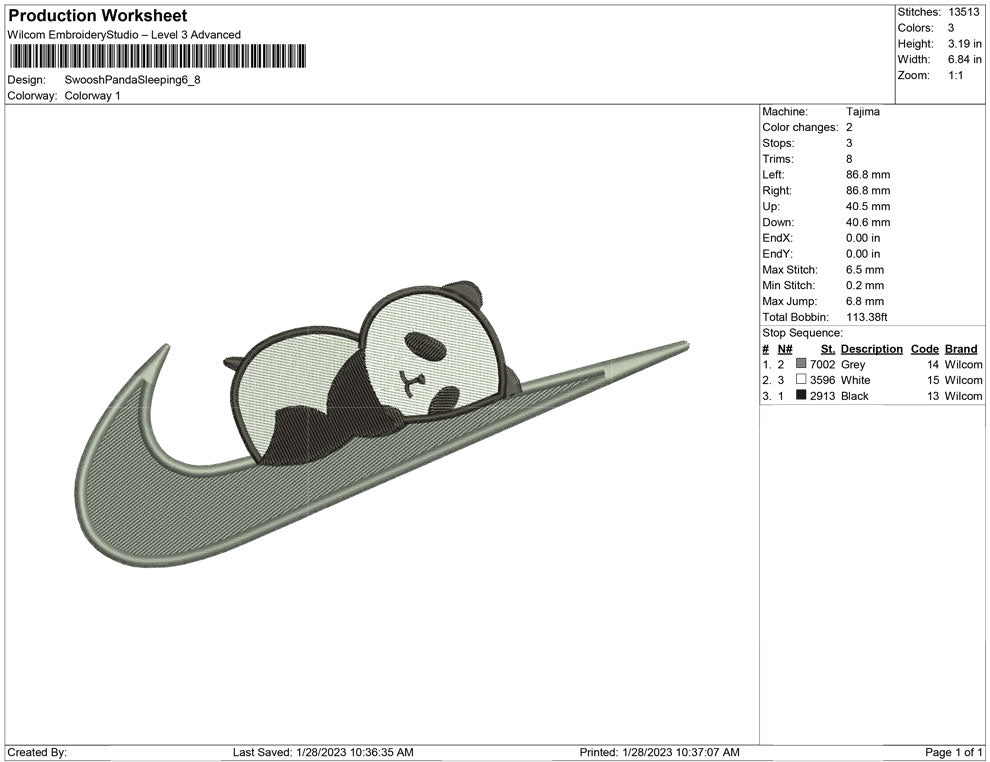
Task: Click the 'Grey' description in stop sequence
Action: pyautogui.click(x=853, y=364)
